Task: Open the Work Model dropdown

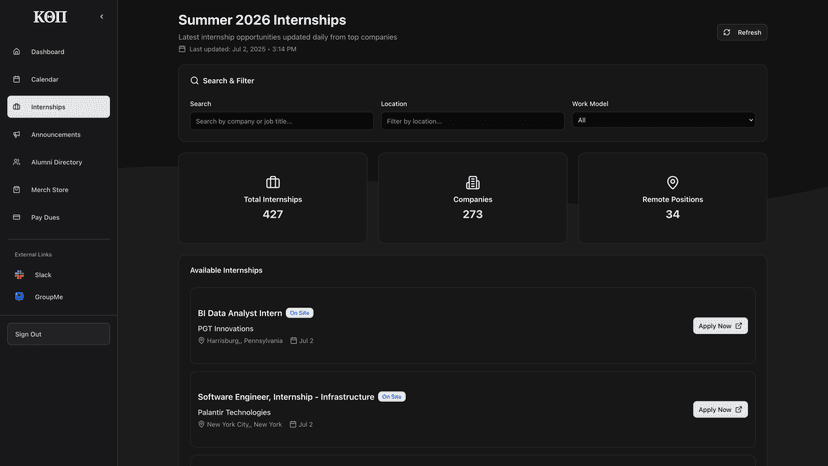Action: point(663,120)
